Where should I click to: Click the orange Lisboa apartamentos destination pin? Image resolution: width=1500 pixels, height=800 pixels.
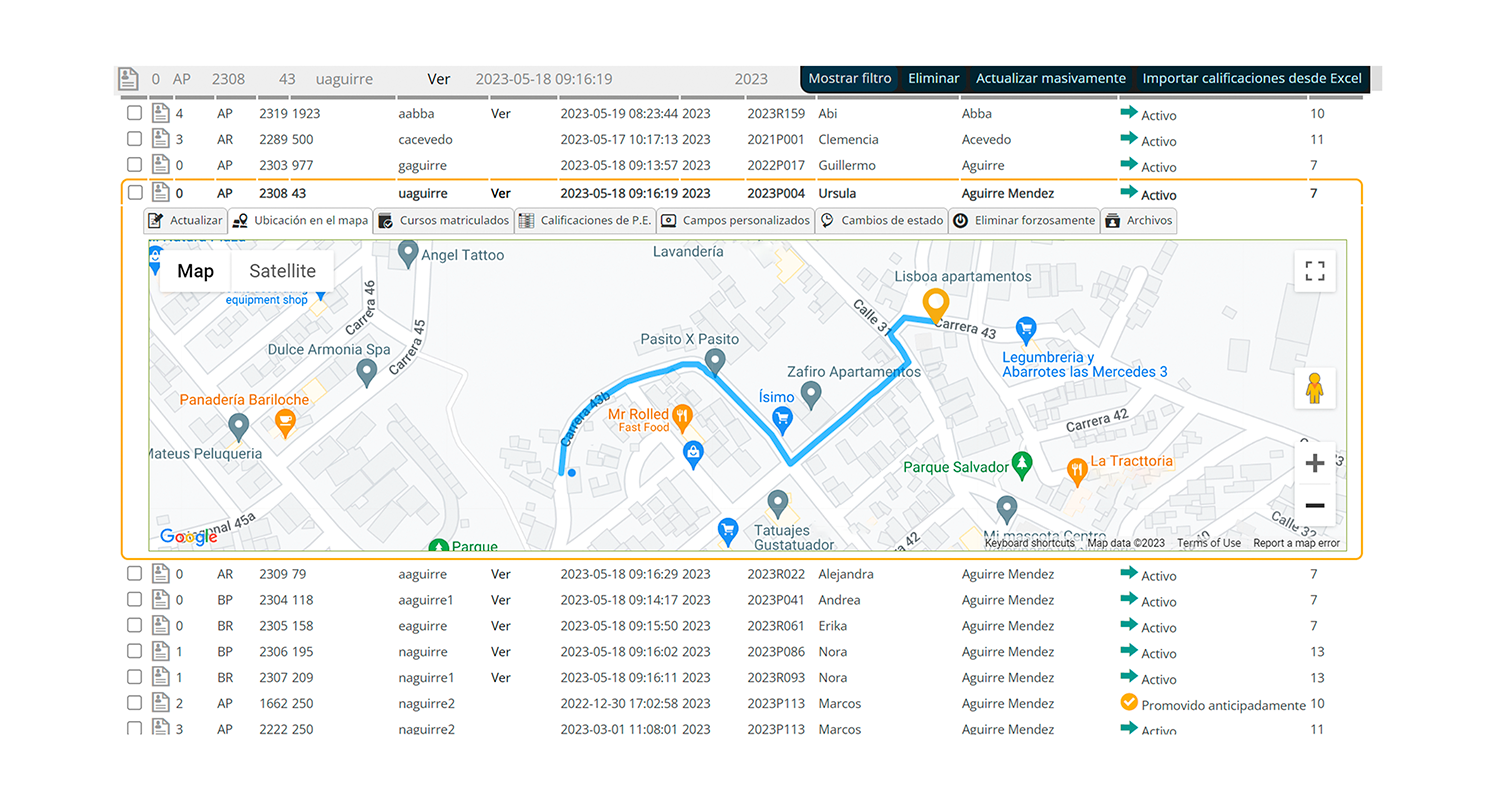click(x=936, y=304)
